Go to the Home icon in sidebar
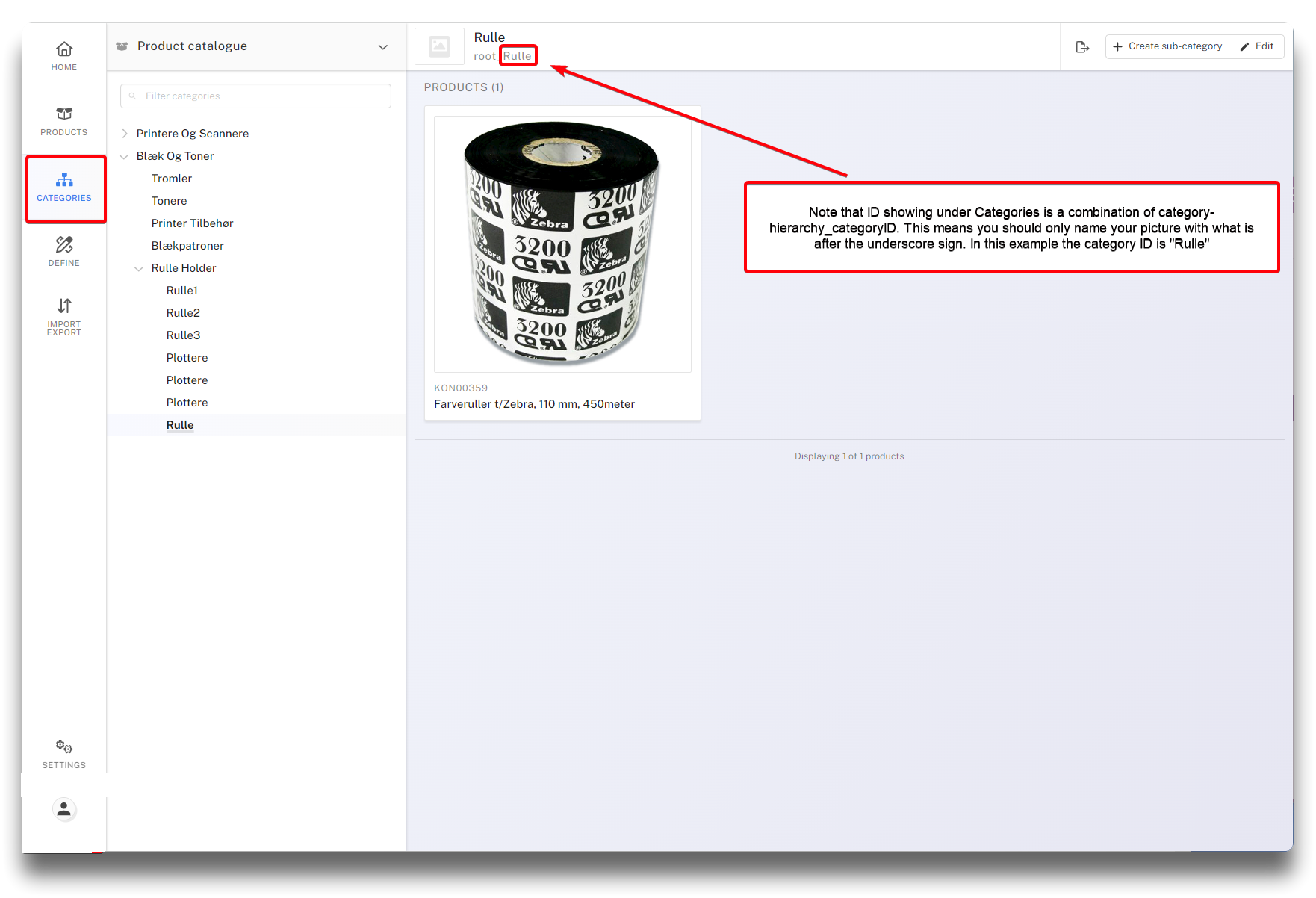The width and height of the screenshot is (1316, 898). tap(64, 49)
